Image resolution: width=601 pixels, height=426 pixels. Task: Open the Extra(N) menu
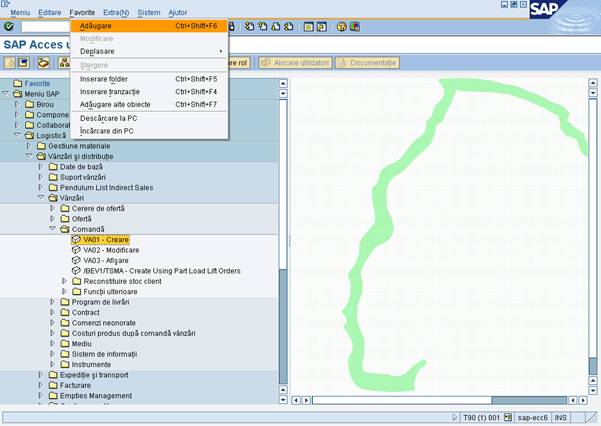(116, 13)
